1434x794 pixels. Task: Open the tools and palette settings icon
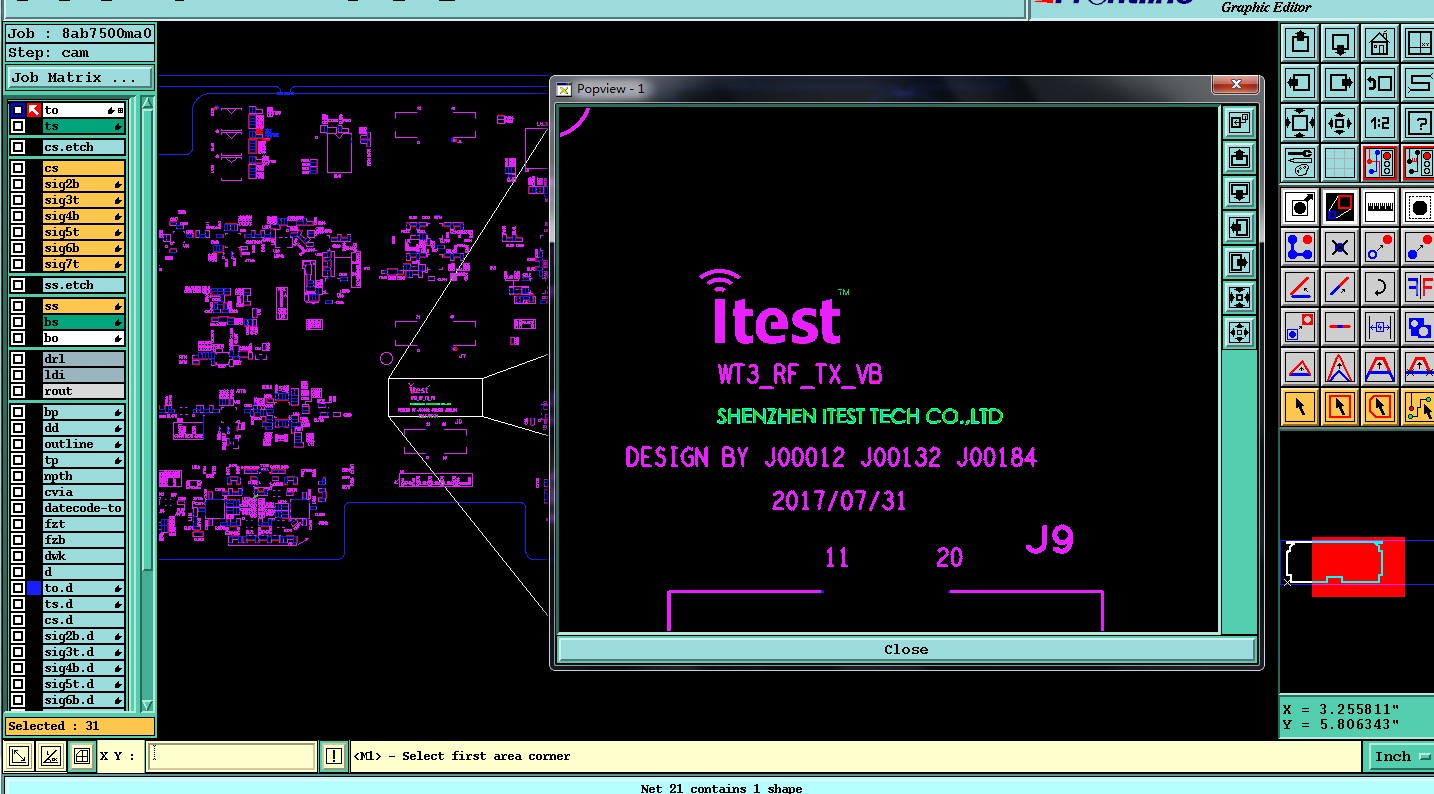coord(1300,163)
